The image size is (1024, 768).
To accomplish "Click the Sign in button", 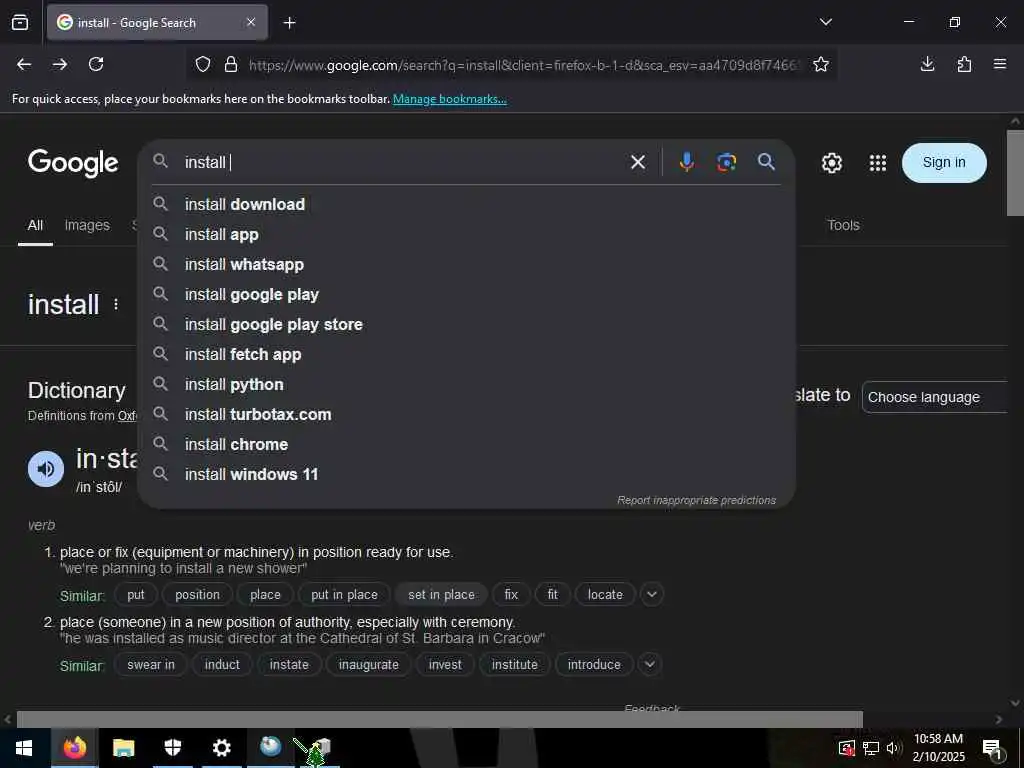I will (944, 163).
